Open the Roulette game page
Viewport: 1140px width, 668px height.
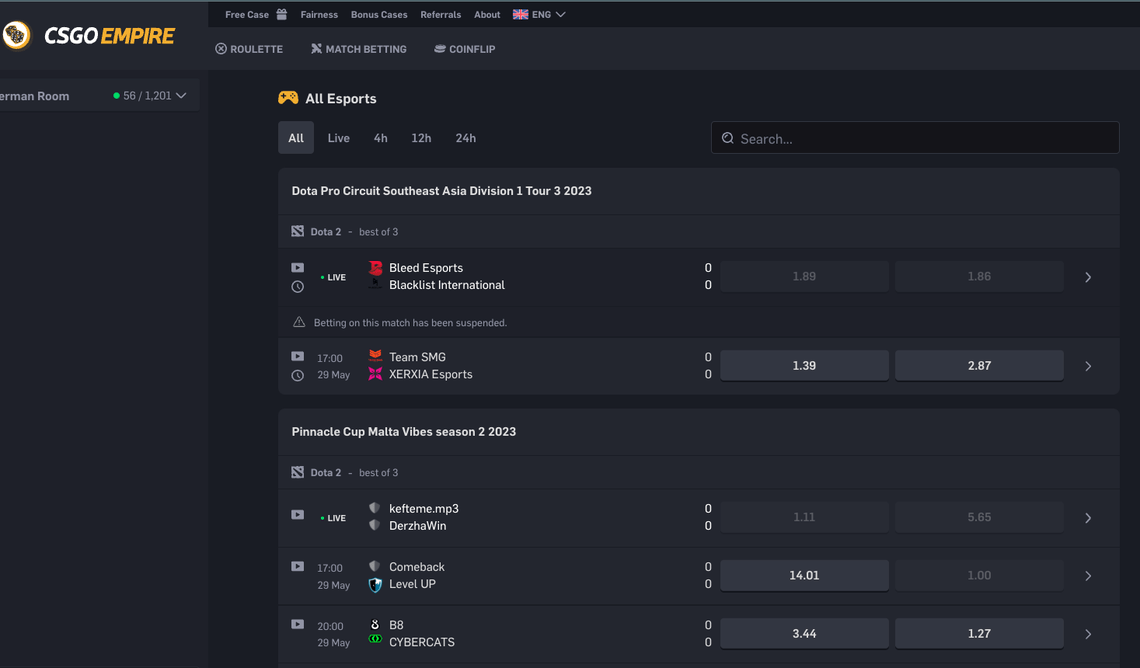click(249, 49)
